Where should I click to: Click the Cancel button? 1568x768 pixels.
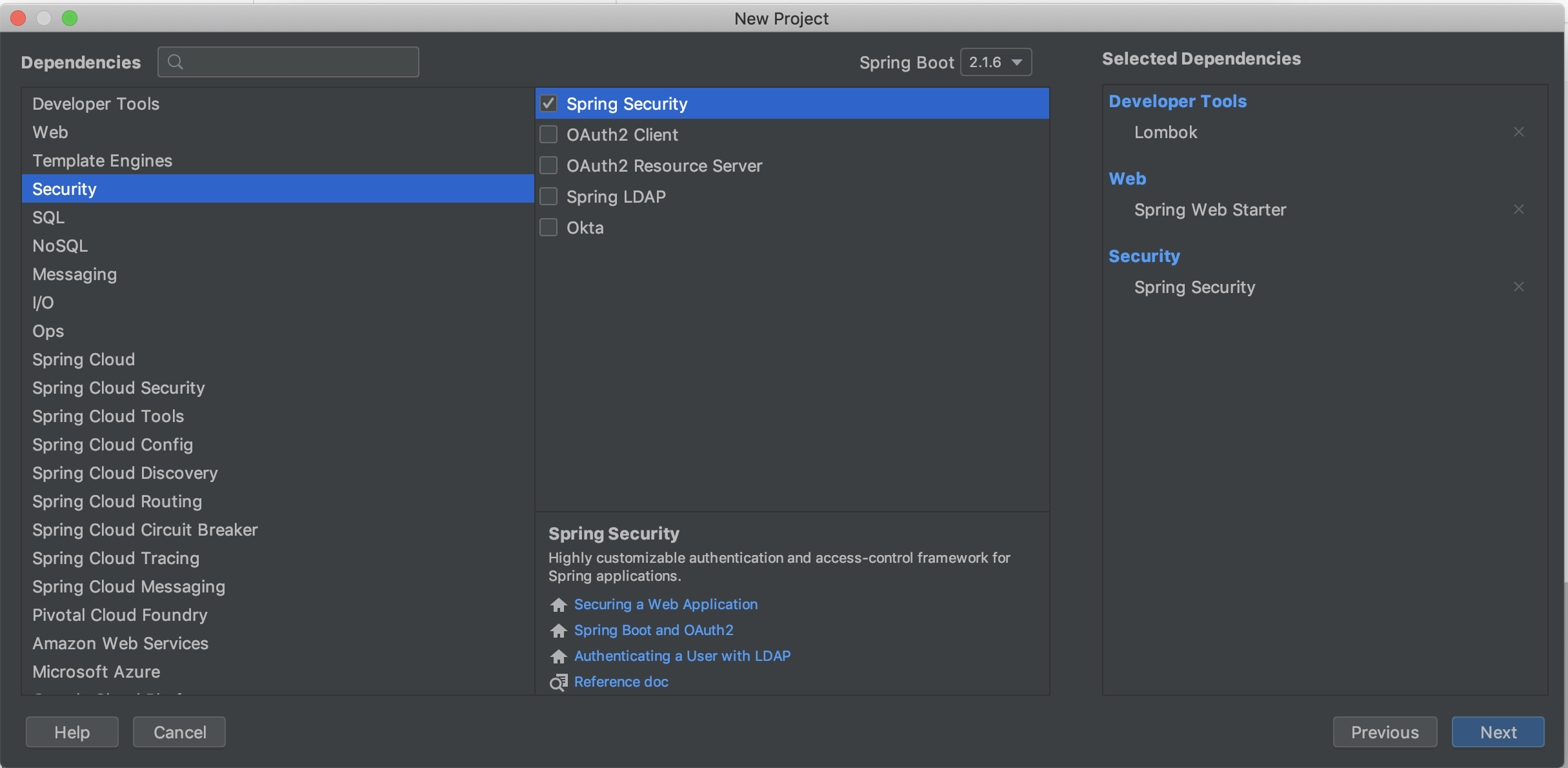point(179,732)
